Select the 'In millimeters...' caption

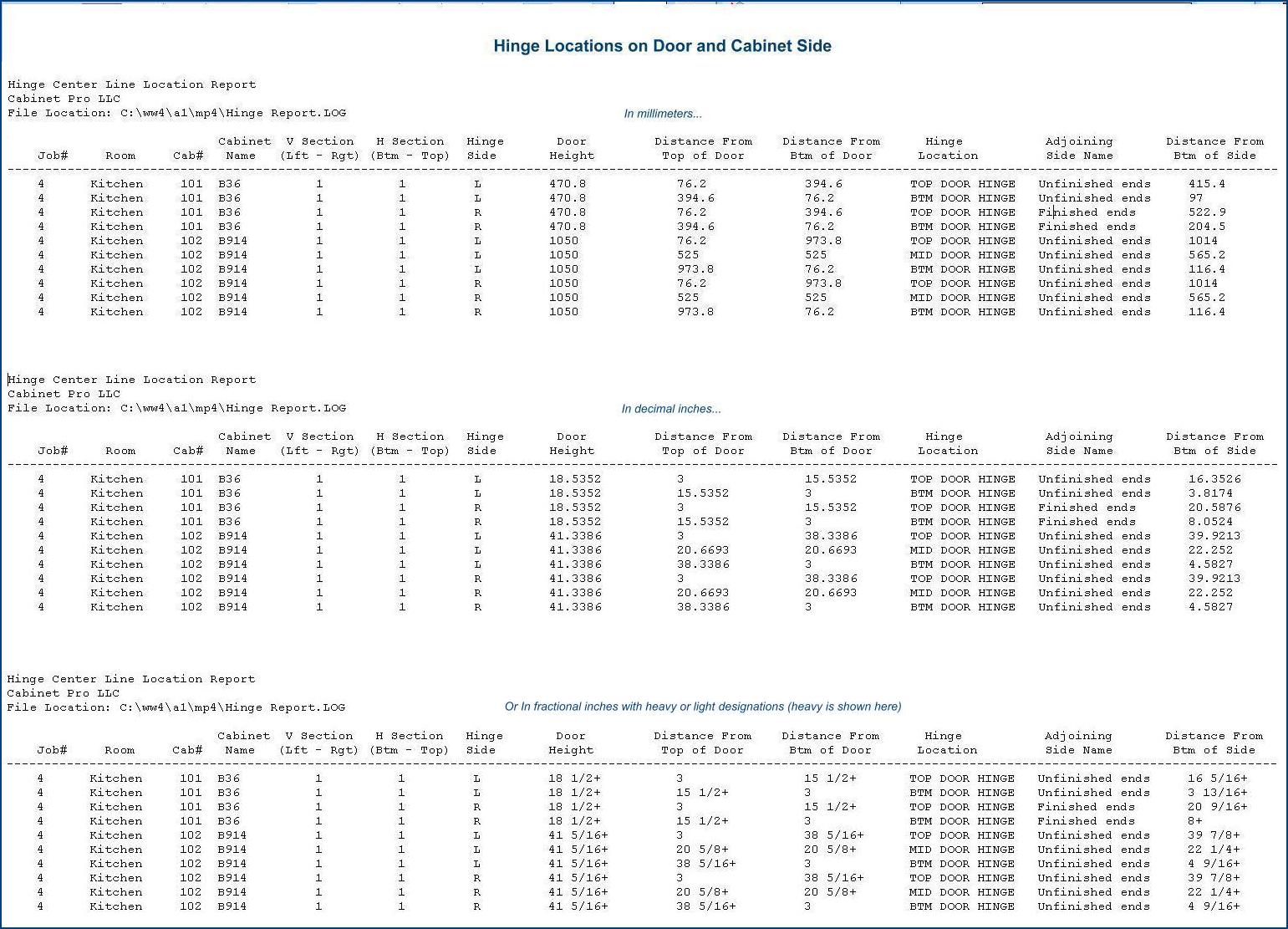[663, 114]
